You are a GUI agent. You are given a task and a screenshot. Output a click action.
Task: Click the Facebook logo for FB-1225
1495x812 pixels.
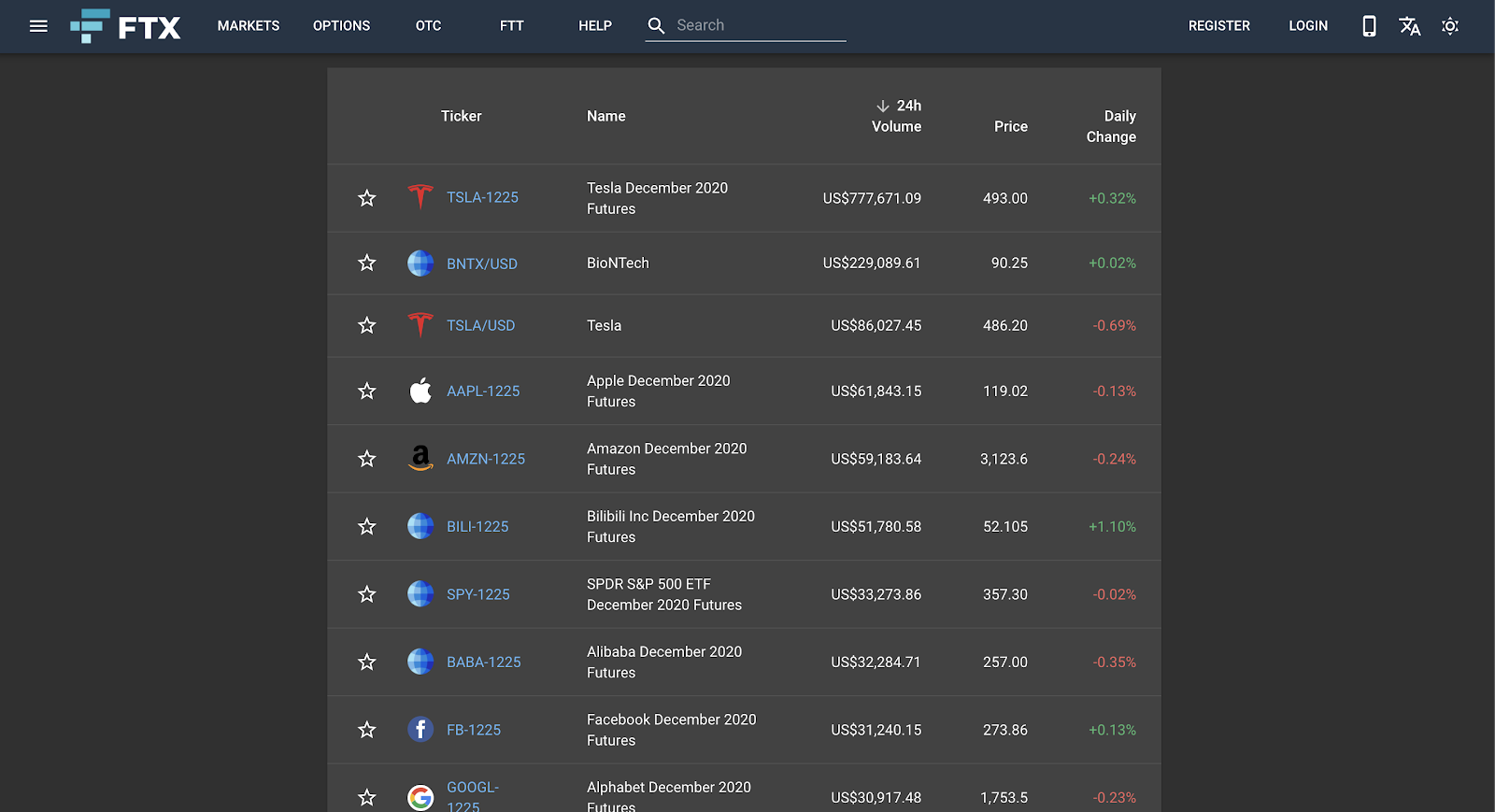420,730
